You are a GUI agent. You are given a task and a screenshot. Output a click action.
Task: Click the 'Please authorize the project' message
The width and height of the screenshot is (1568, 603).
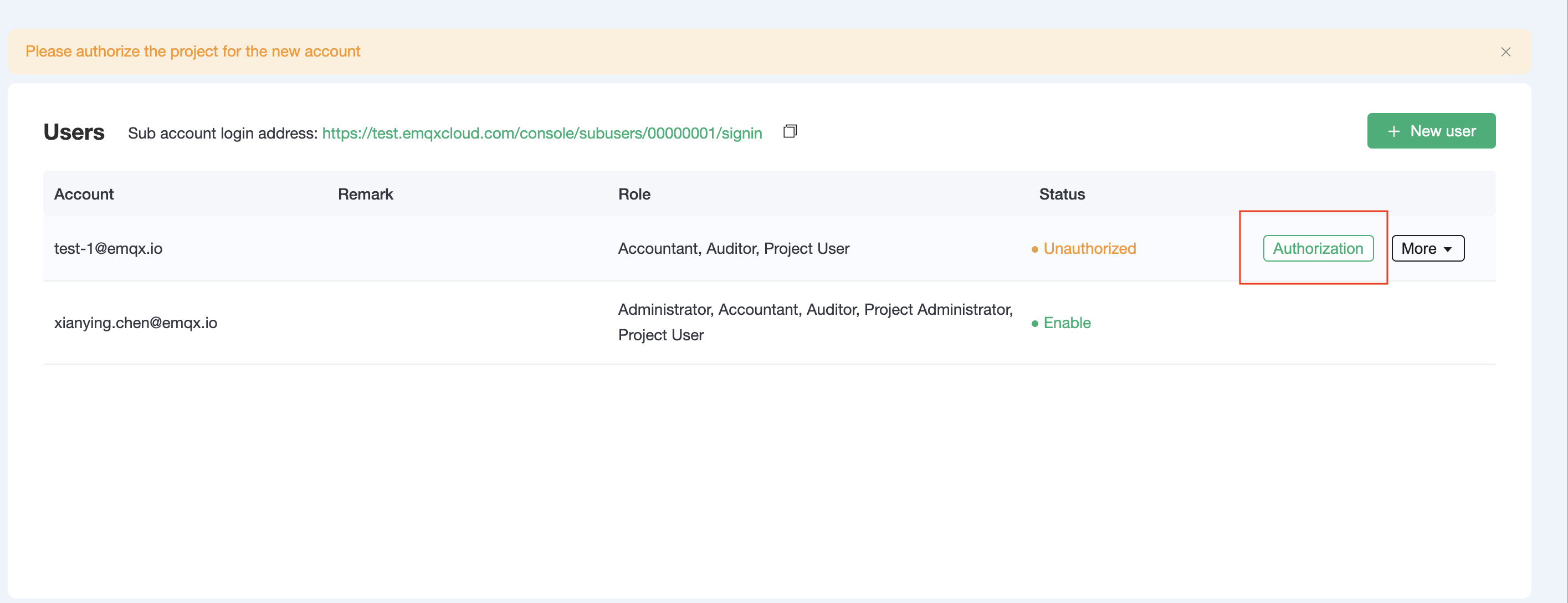click(193, 51)
